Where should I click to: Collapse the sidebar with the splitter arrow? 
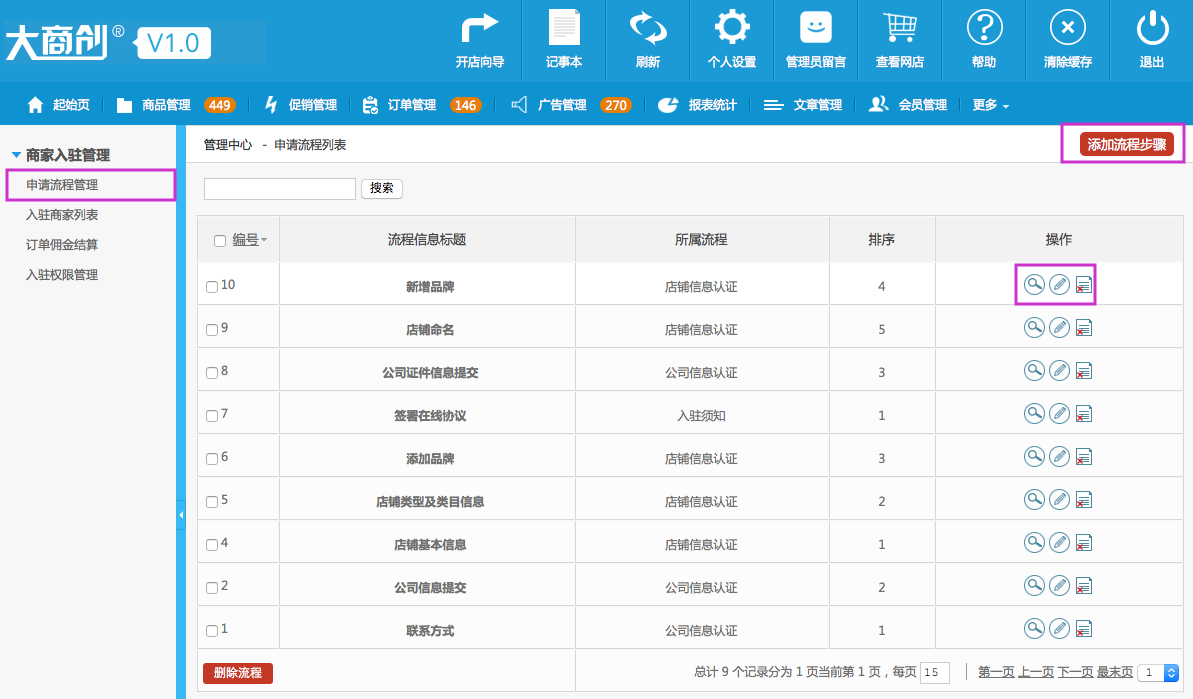click(180, 515)
